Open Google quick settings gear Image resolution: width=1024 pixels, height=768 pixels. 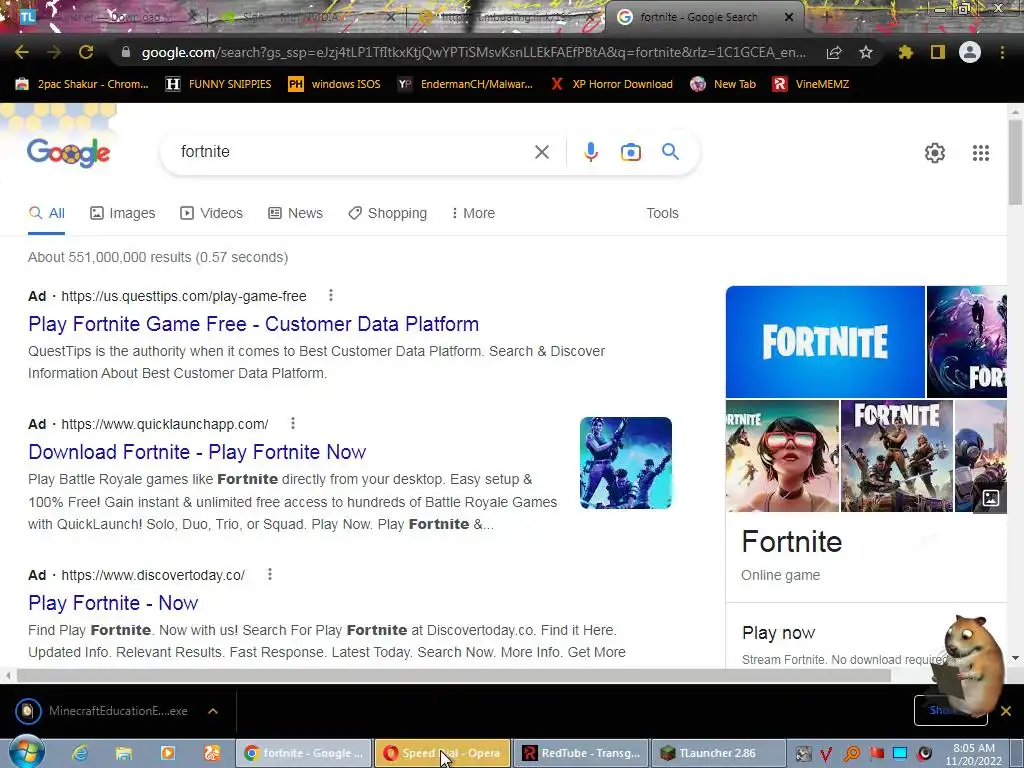(935, 153)
